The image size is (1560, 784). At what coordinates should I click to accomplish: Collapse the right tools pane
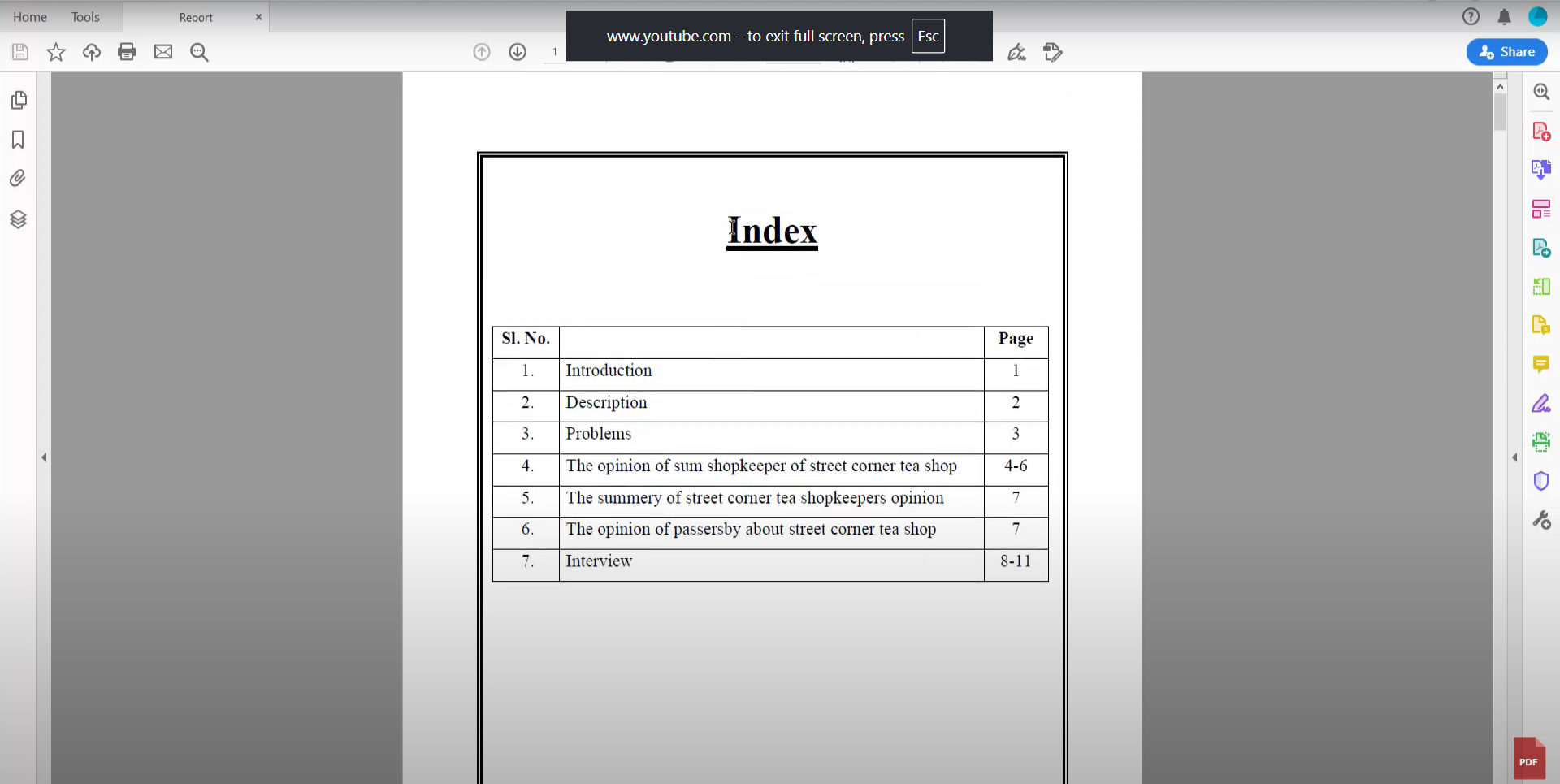(1514, 457)
